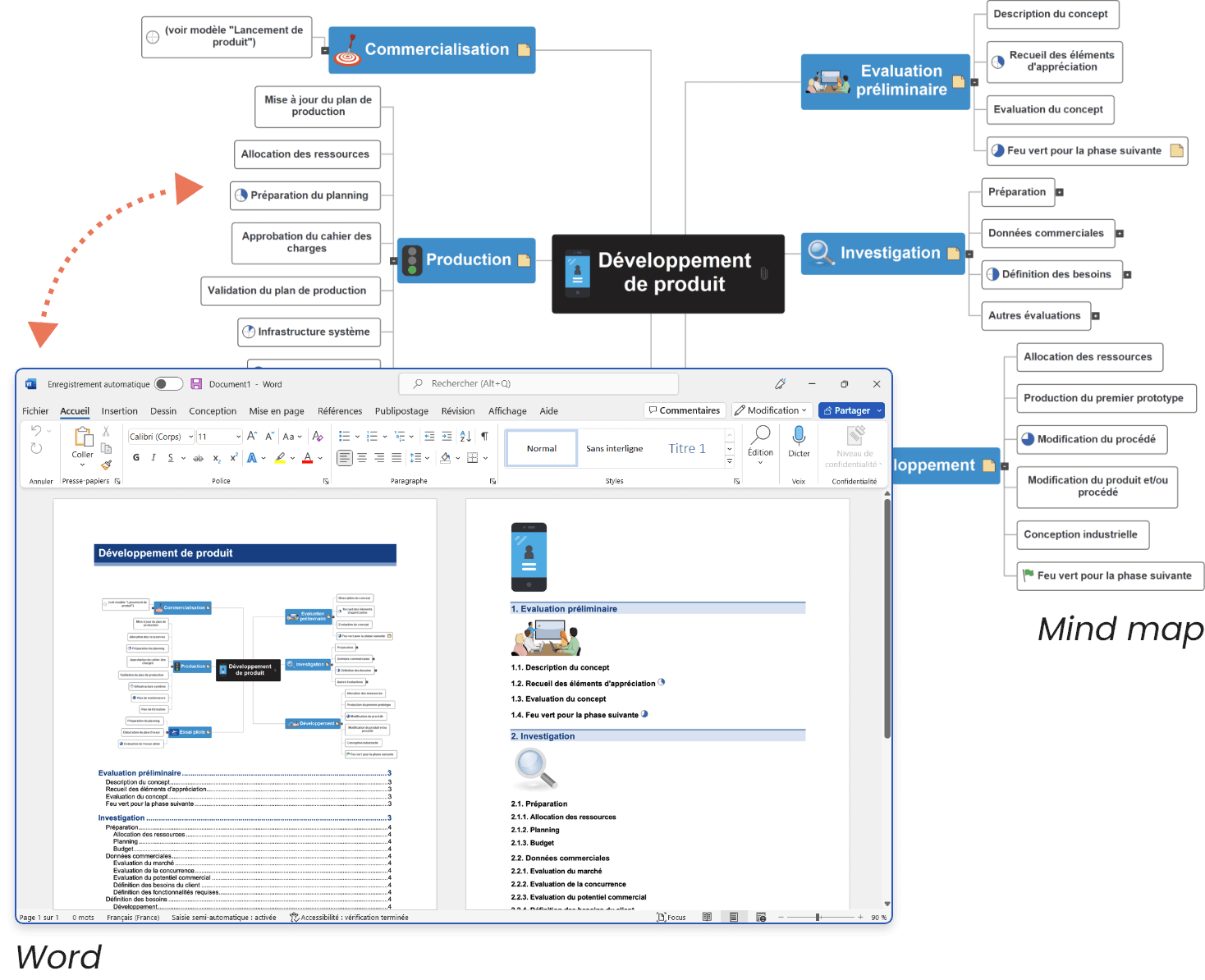1205x980 pixels.
Task: Open the bullet list dropdown arrow
Action: click(x=357, y=437)
